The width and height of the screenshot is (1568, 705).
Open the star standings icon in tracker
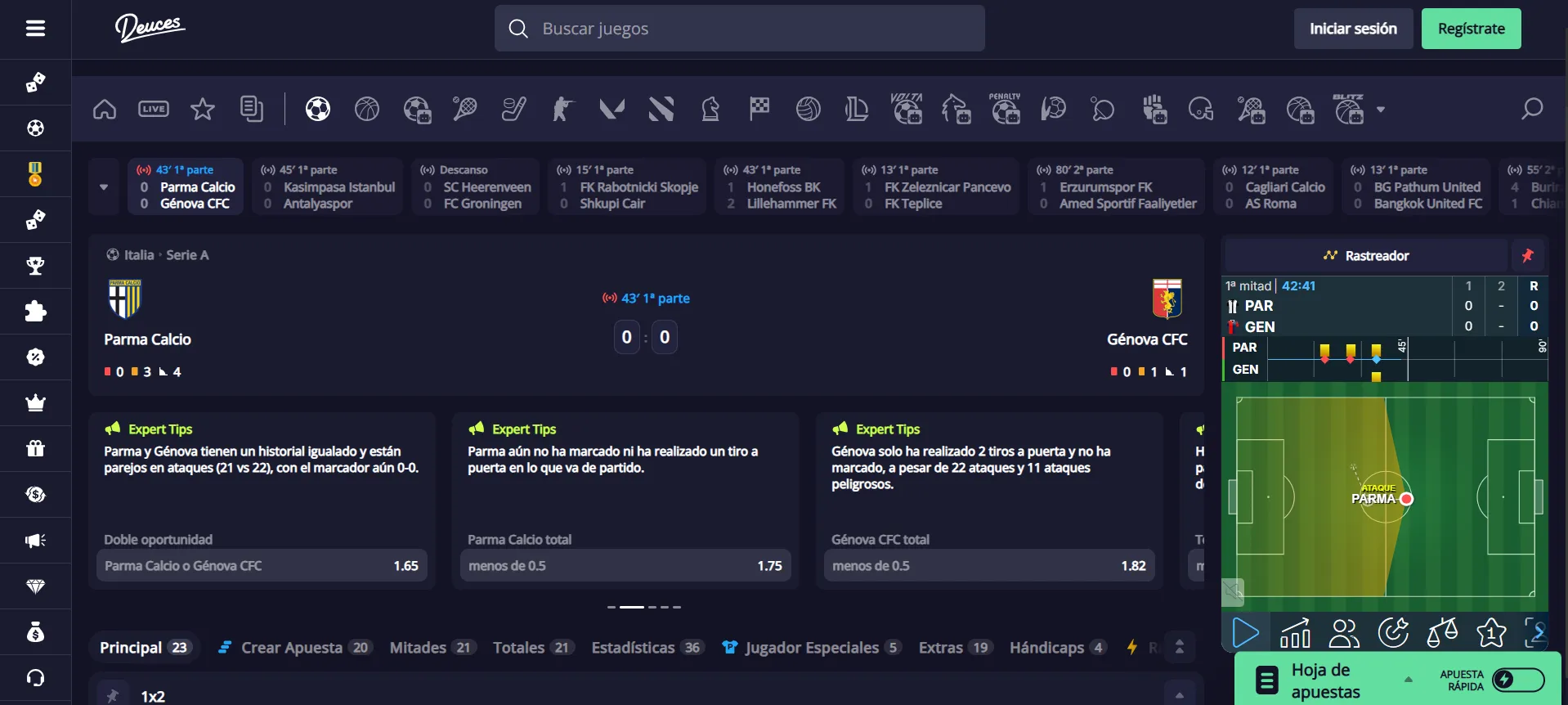(1491, 632)
